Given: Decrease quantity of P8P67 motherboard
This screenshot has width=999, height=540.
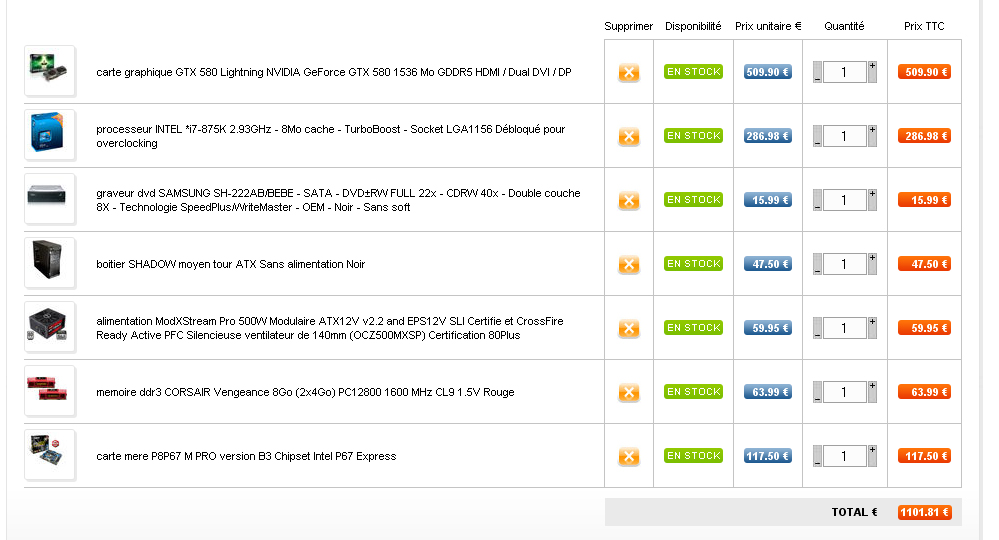Looking at the screenshot, I should click(x=818, y=462).
